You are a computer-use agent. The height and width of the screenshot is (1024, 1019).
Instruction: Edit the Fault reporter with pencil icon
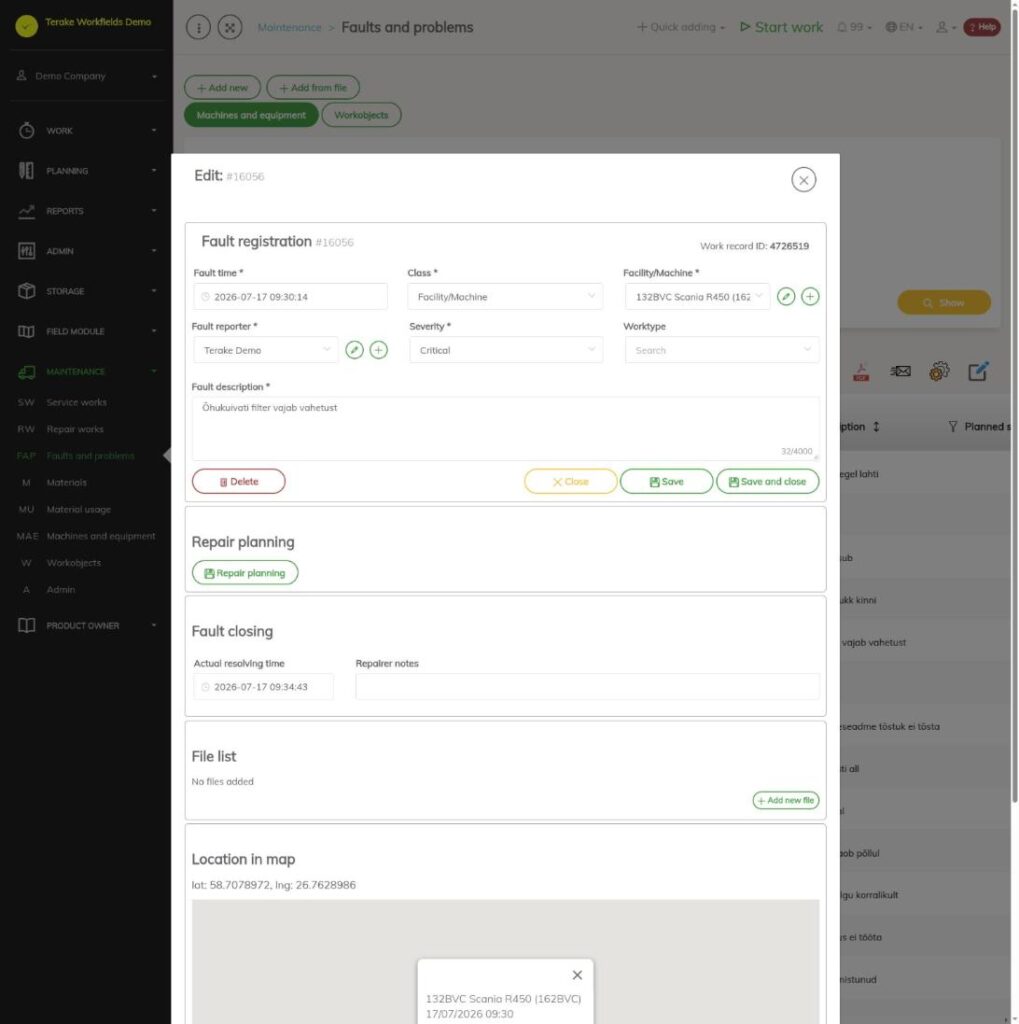click(354, 350)
